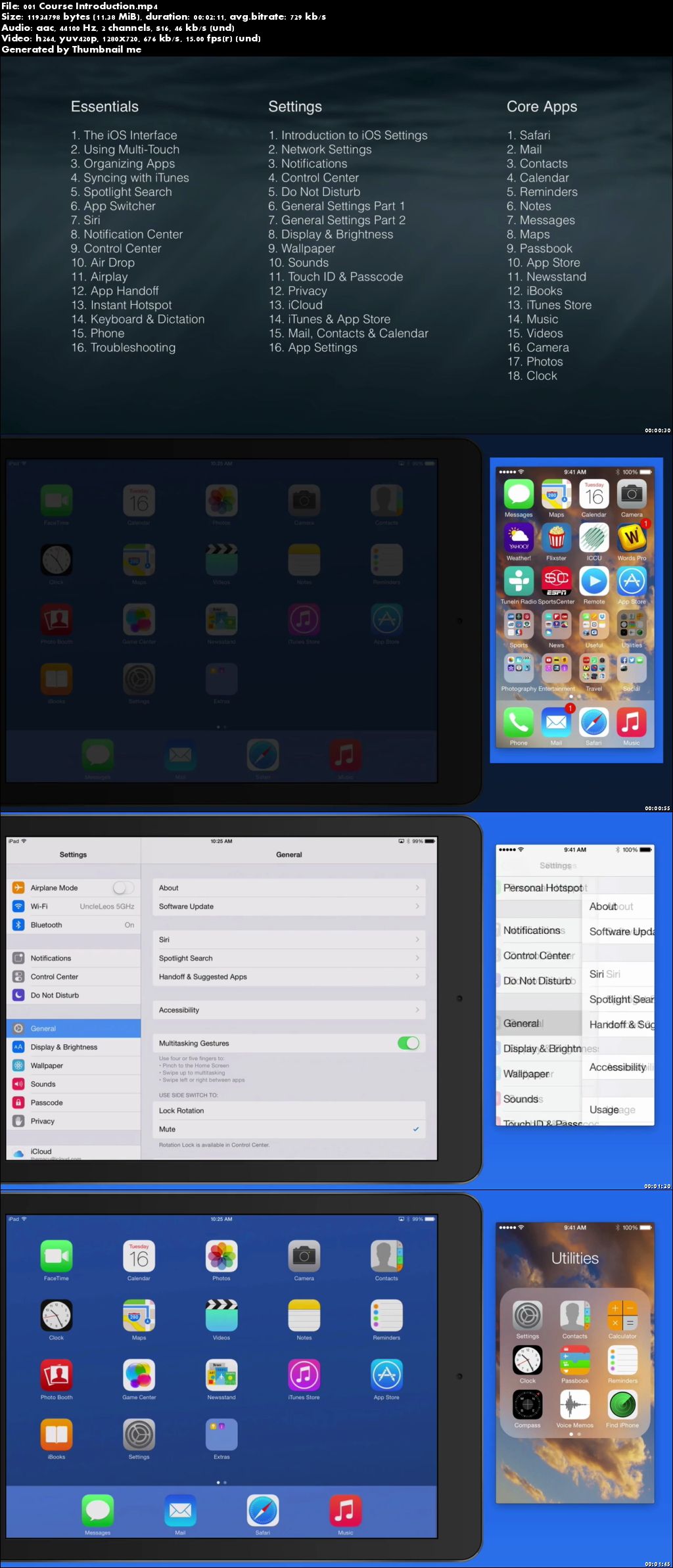Launch SportsCenter on the iPhone home screen
Screen dimensions: 673x1568
point(557,582)
